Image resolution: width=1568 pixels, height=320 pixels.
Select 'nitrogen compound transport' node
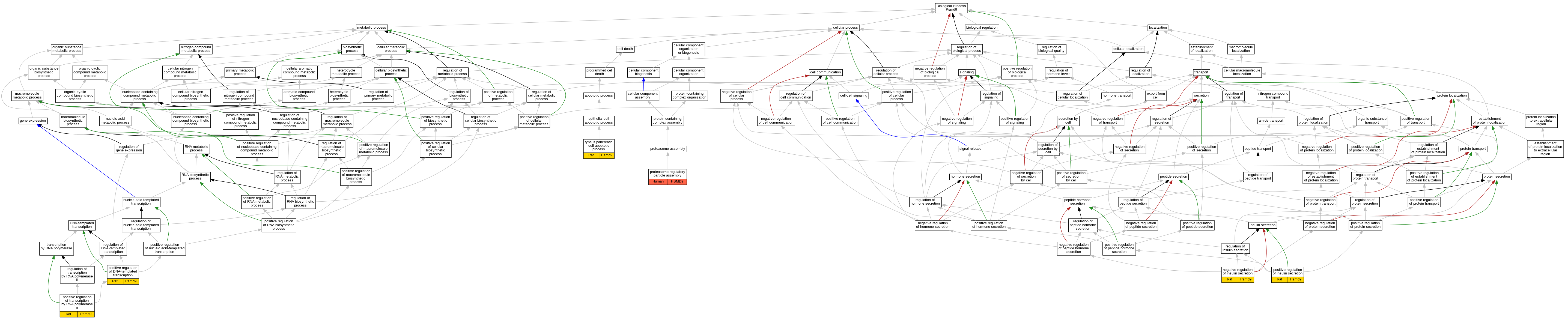click(1273, 95)
